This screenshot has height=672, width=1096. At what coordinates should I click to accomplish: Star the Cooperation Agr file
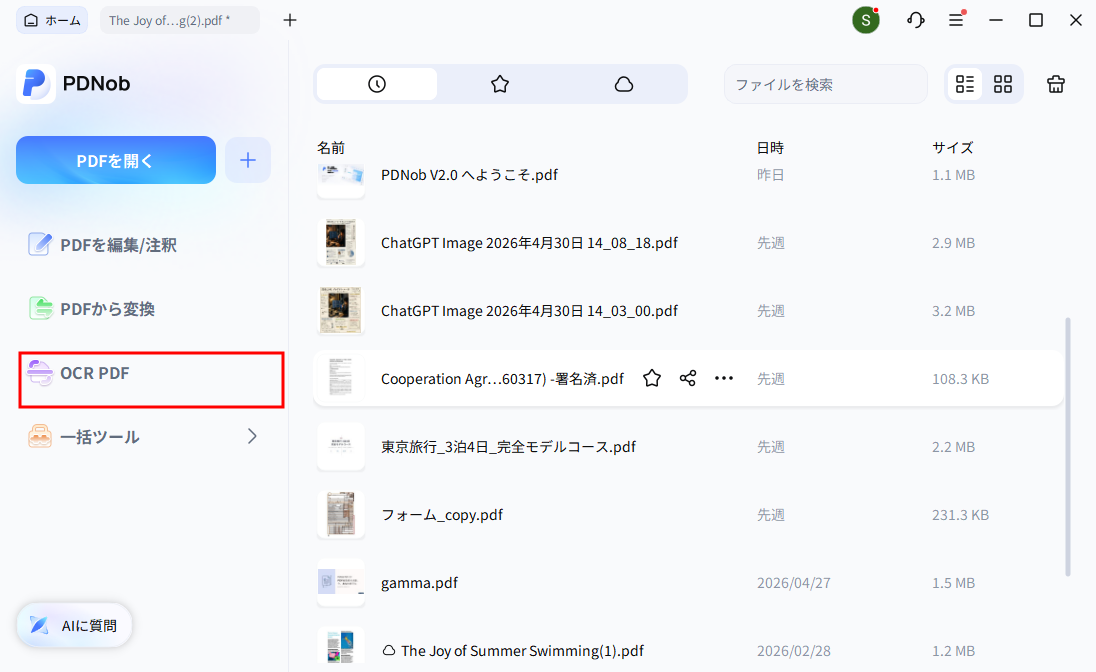pos(651,378)
